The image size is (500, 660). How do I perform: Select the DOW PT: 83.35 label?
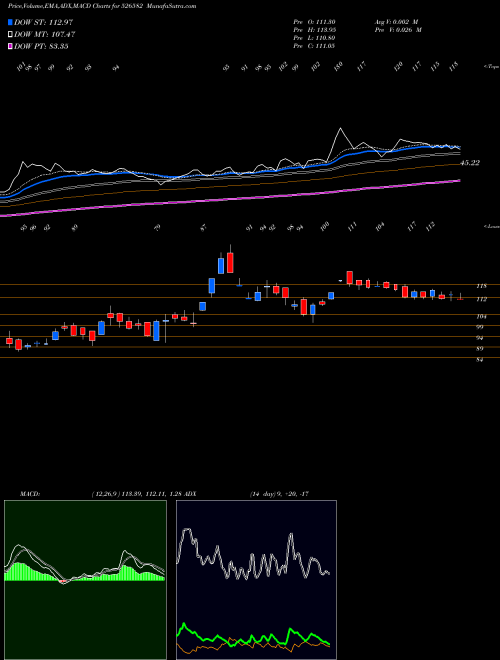tap(41, 46)
